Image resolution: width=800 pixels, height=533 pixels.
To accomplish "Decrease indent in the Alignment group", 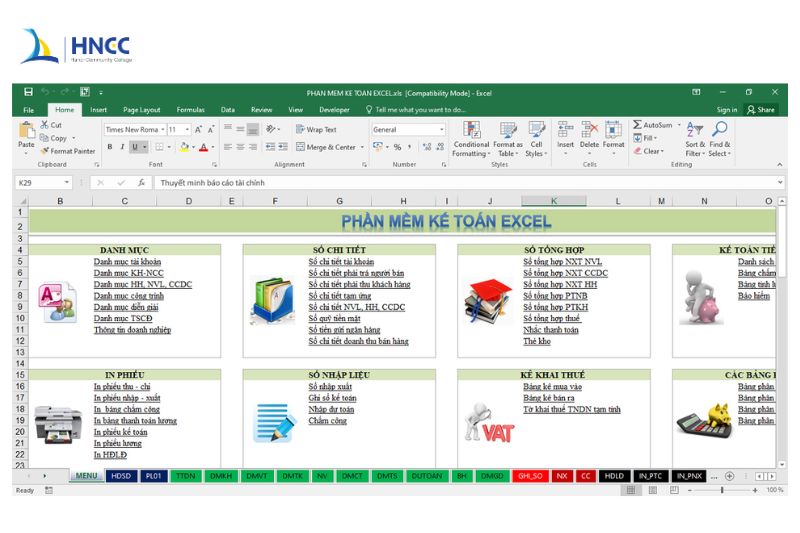I will [x=270, y=147].
